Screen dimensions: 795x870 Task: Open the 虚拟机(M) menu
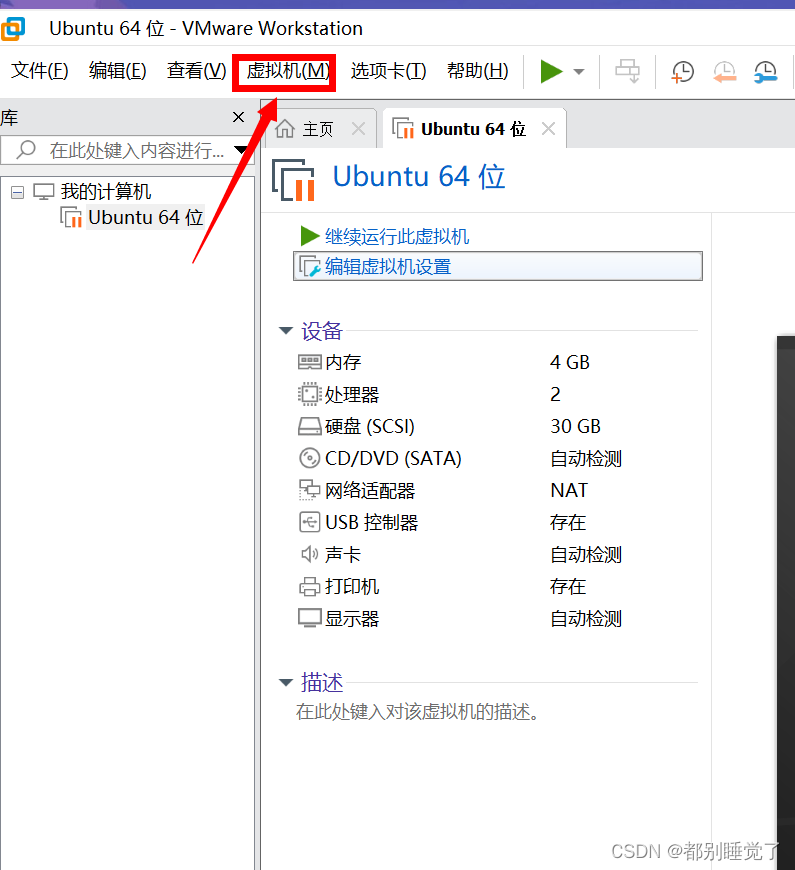click(x=288, y=71)
